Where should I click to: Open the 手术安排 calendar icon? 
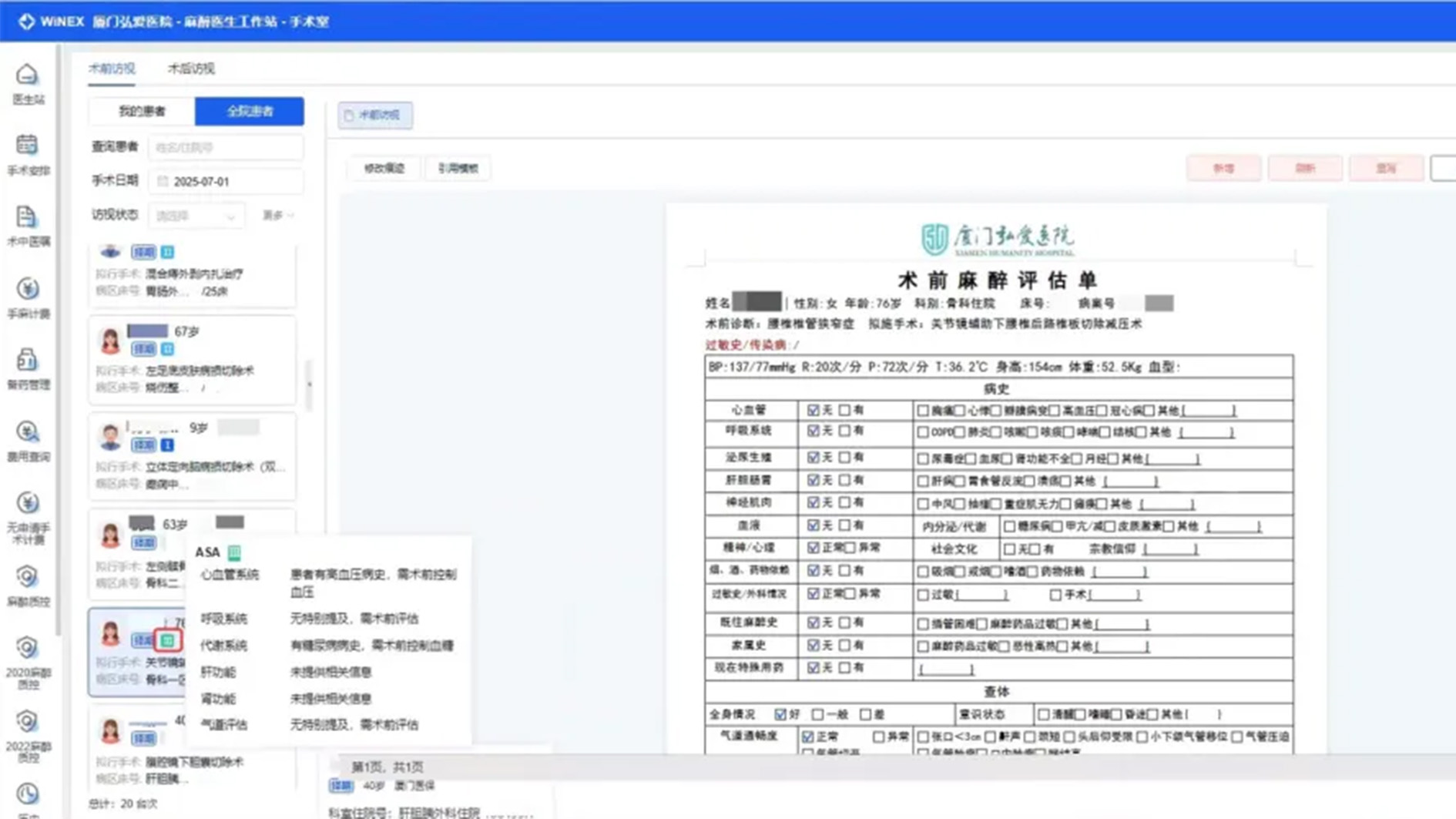point(27,146)
